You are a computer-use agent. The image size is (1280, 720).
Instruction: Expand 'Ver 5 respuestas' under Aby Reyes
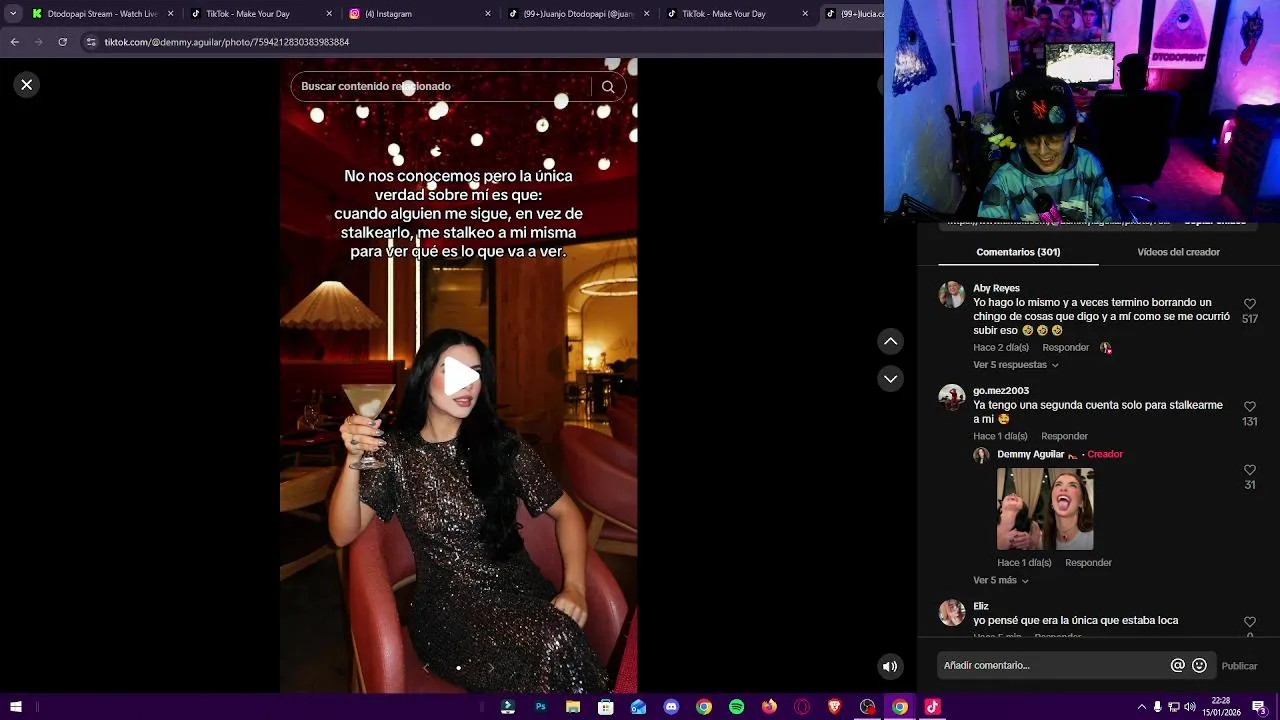click(x=1016, y=365)
